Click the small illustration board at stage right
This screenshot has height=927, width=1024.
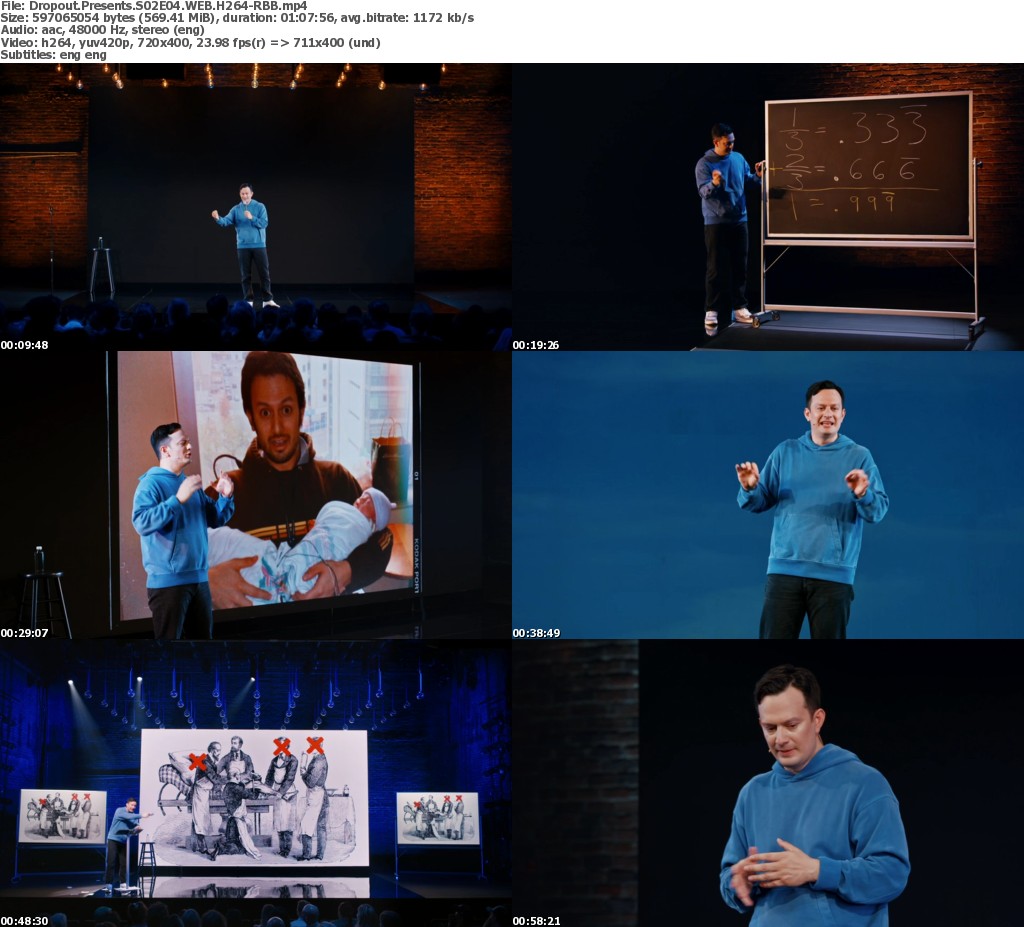point(437,817)
